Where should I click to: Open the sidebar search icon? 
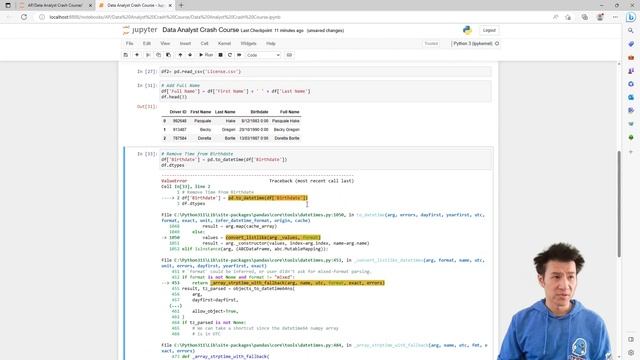[x=631, y=31]
